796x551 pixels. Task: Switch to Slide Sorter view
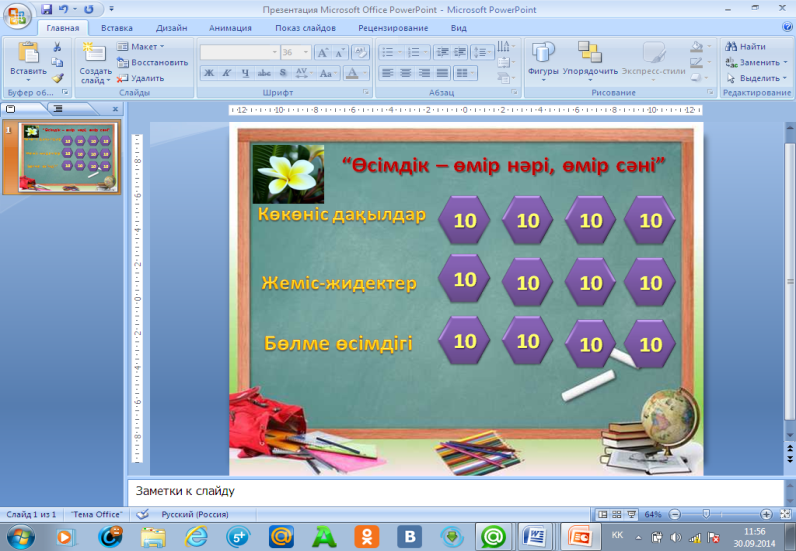(x=617, y=514)
